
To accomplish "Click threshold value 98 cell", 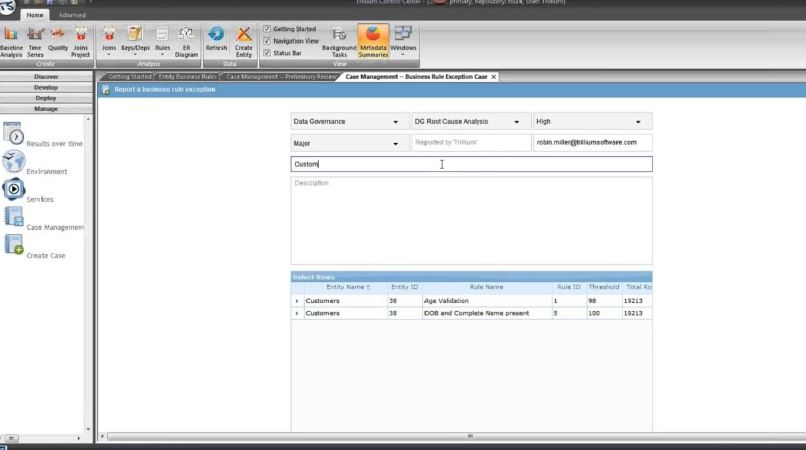I will (x=604, y=301).
